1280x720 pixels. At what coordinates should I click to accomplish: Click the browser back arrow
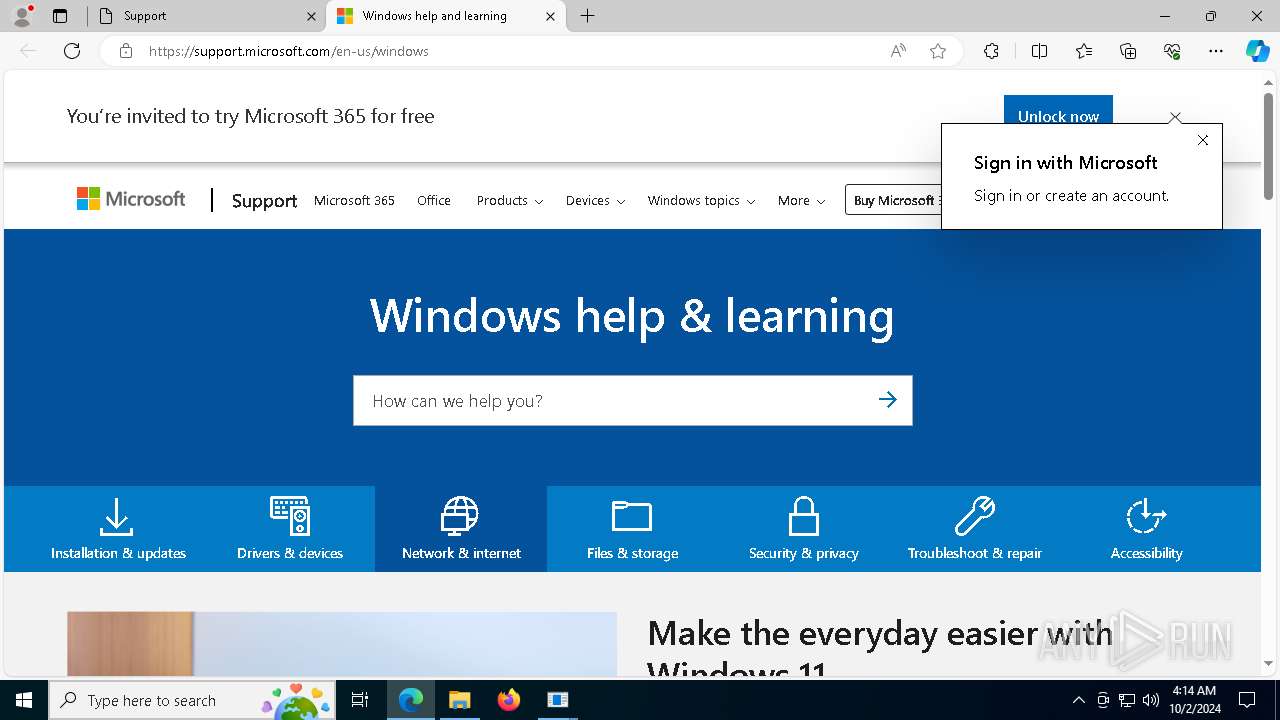pyautogui.click(x=28, y=51)
